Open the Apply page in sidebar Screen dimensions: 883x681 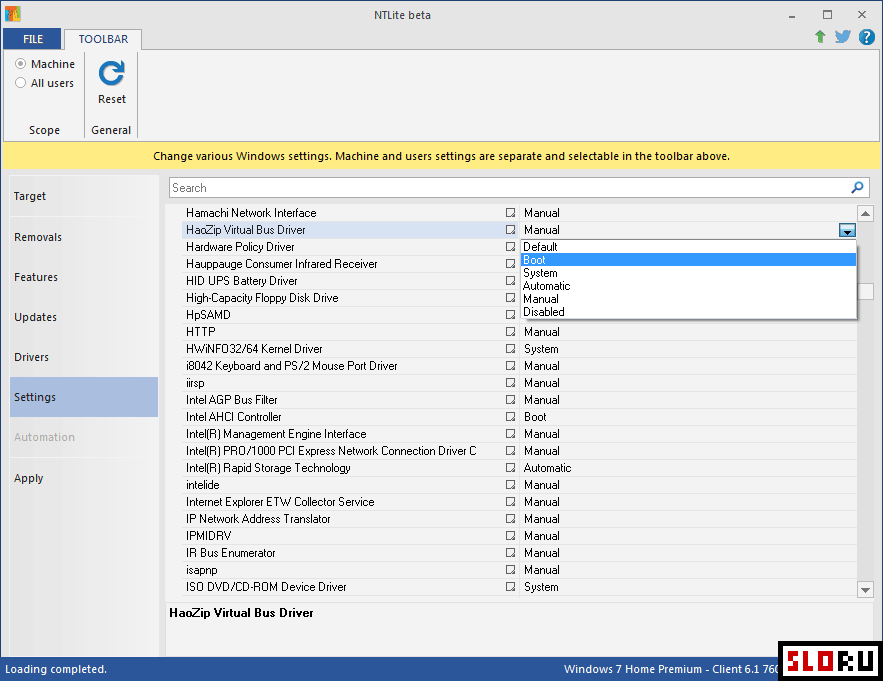[29, 478]
